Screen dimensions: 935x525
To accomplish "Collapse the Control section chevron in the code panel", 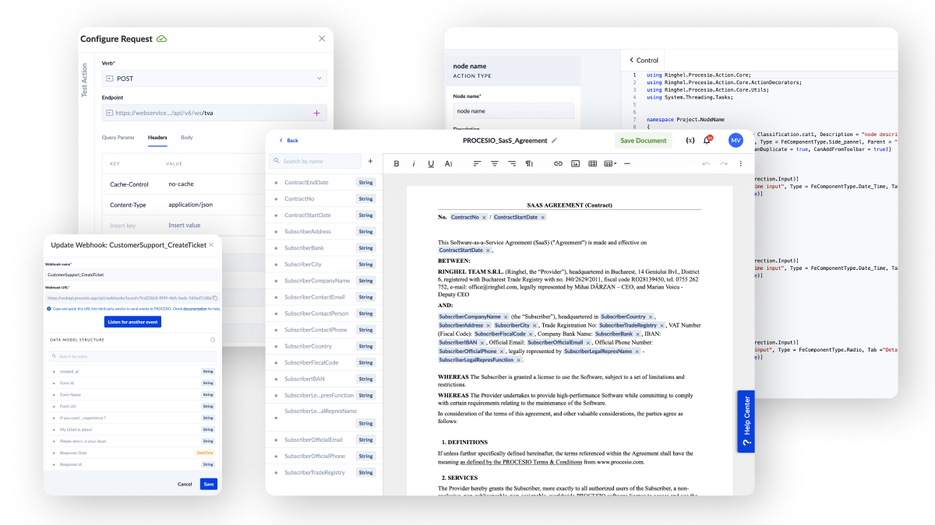I will 631,60.
